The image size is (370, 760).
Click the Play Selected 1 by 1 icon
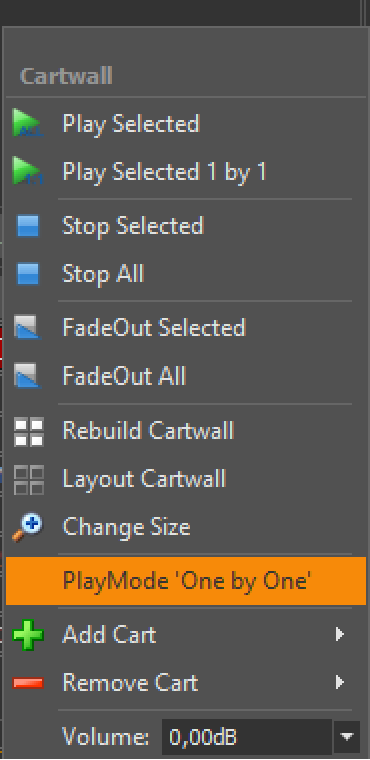coord(27,171)
